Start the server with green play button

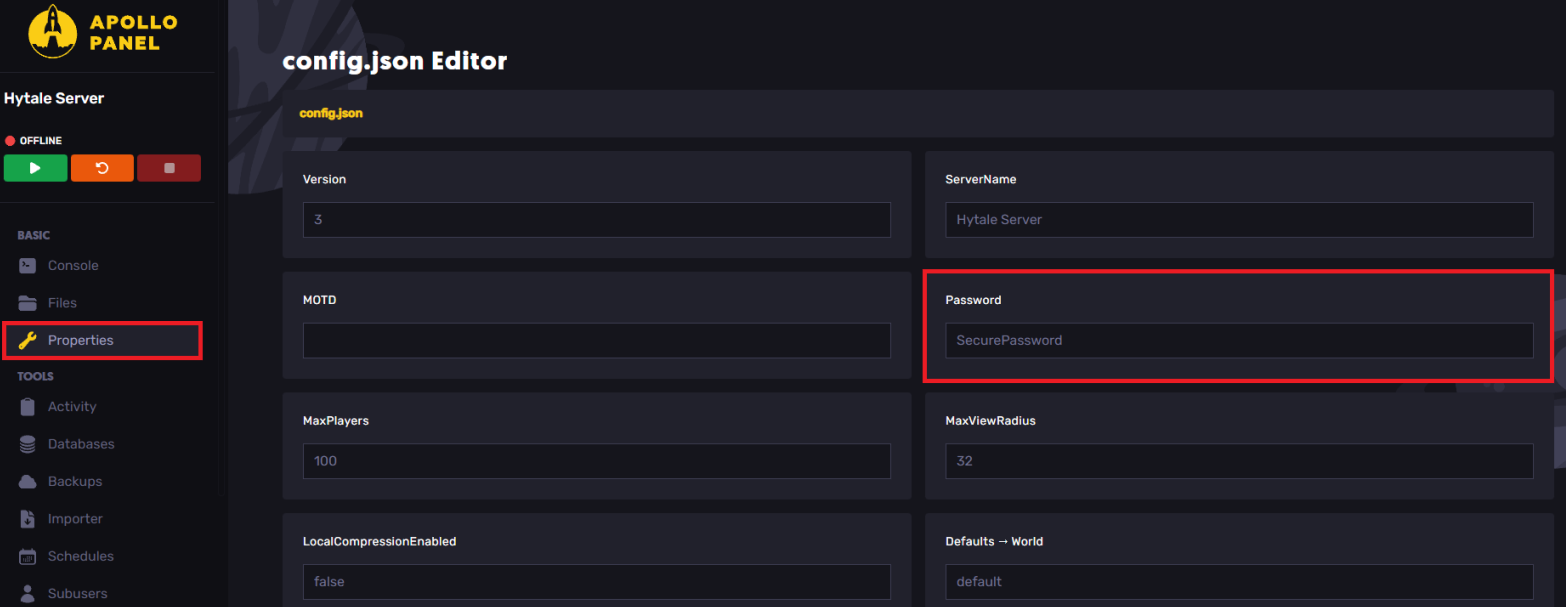tap(35, 168)
